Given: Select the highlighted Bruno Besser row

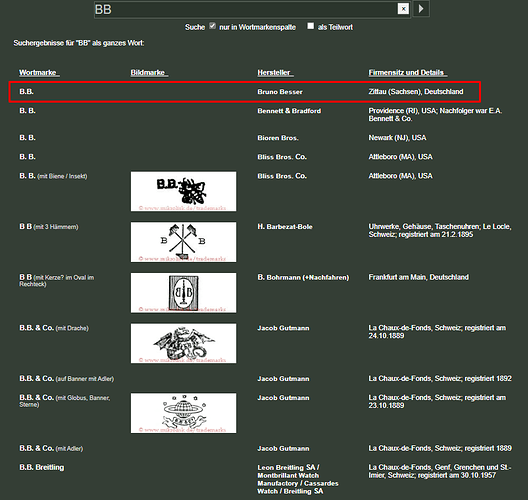Looking at the screenshot, I should (245, 92).
